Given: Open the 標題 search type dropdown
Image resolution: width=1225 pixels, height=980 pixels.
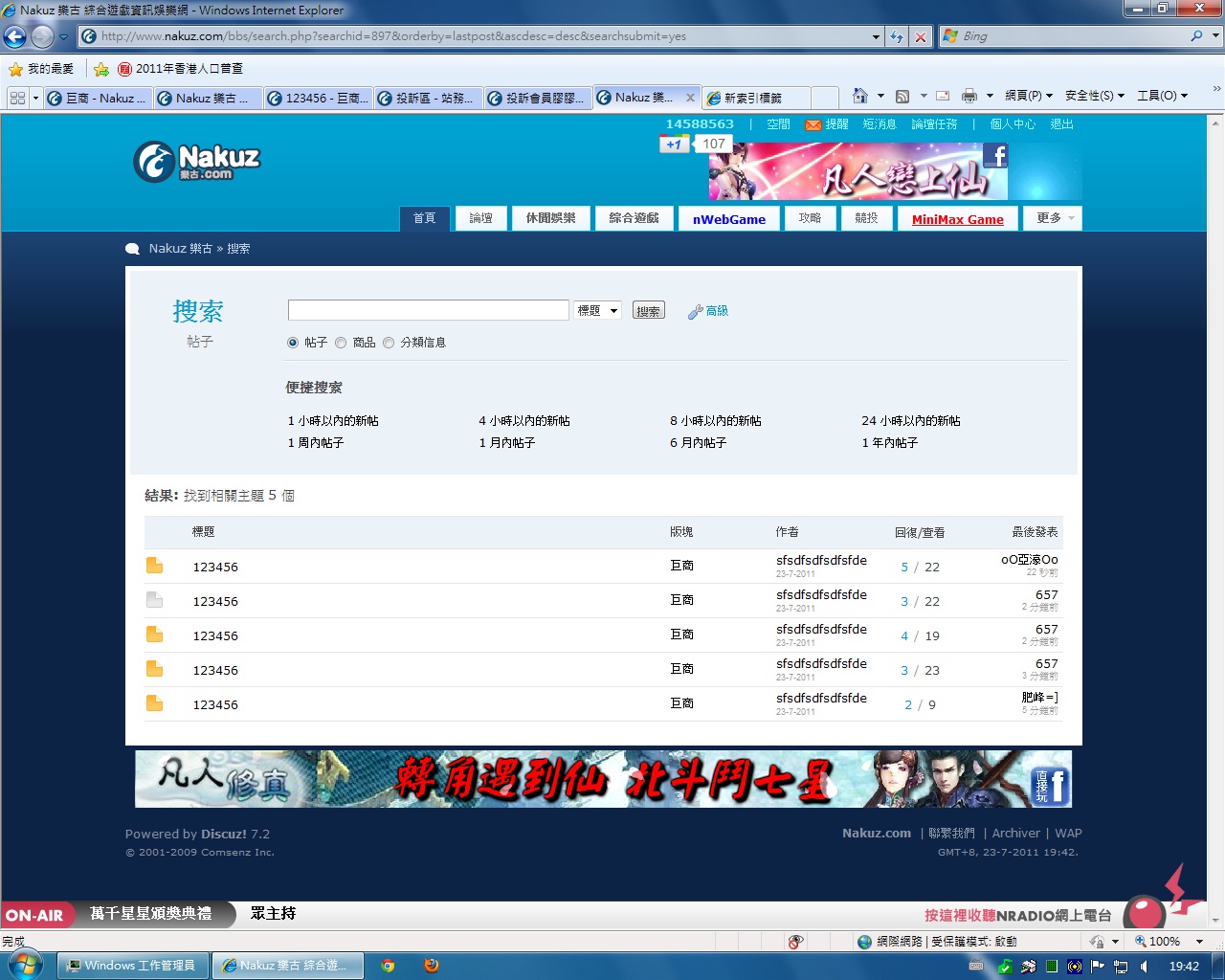Looking at the screenshot, I should point(597,310).
